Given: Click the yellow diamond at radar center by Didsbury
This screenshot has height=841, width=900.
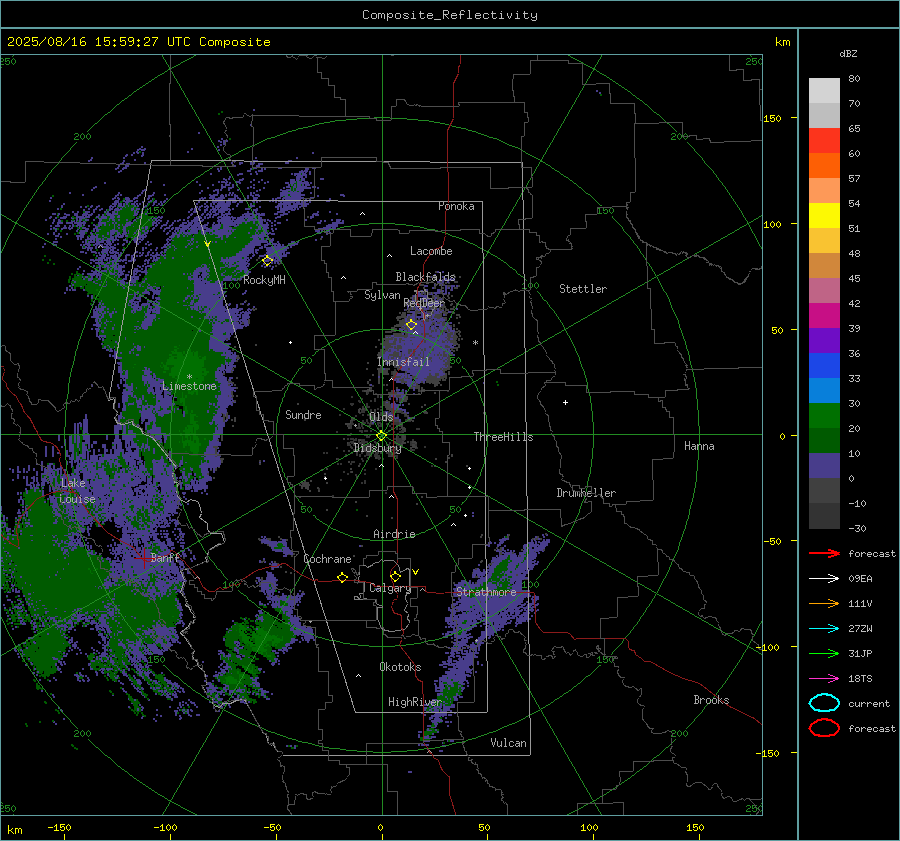Looking at the screenshot, I should 382,436.
